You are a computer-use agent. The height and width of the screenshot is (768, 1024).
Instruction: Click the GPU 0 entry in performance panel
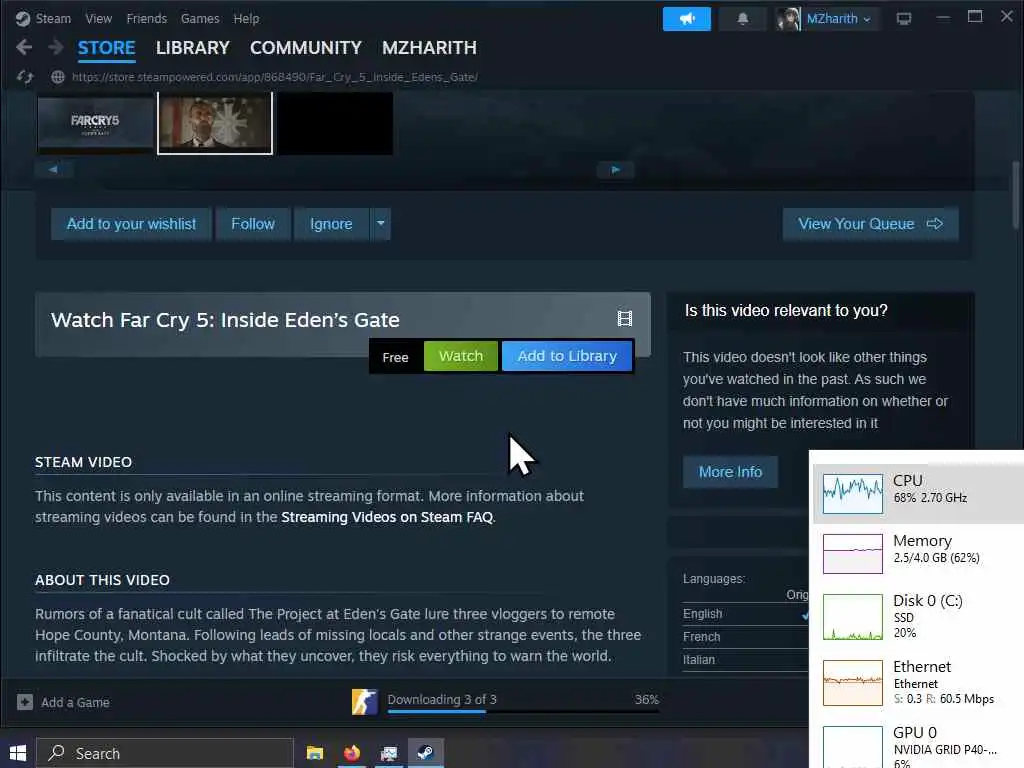point(917,746)
